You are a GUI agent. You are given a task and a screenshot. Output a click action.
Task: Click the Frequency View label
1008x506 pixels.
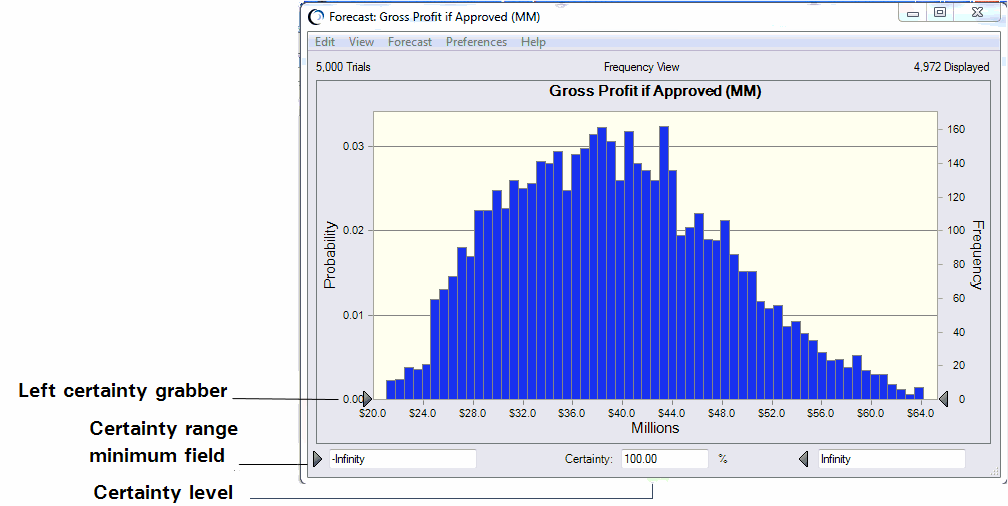point(642,67)
